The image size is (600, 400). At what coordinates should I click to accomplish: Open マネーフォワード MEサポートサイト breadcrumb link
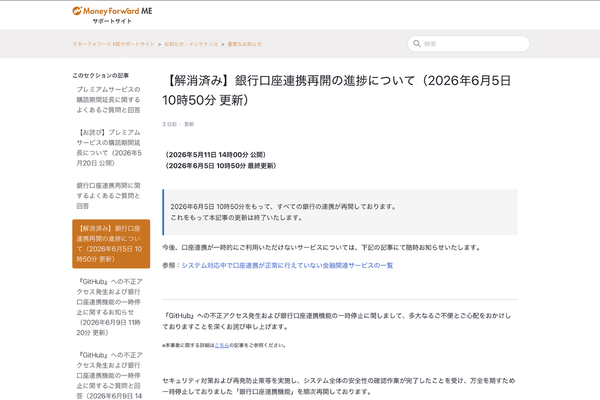[113, 44]
